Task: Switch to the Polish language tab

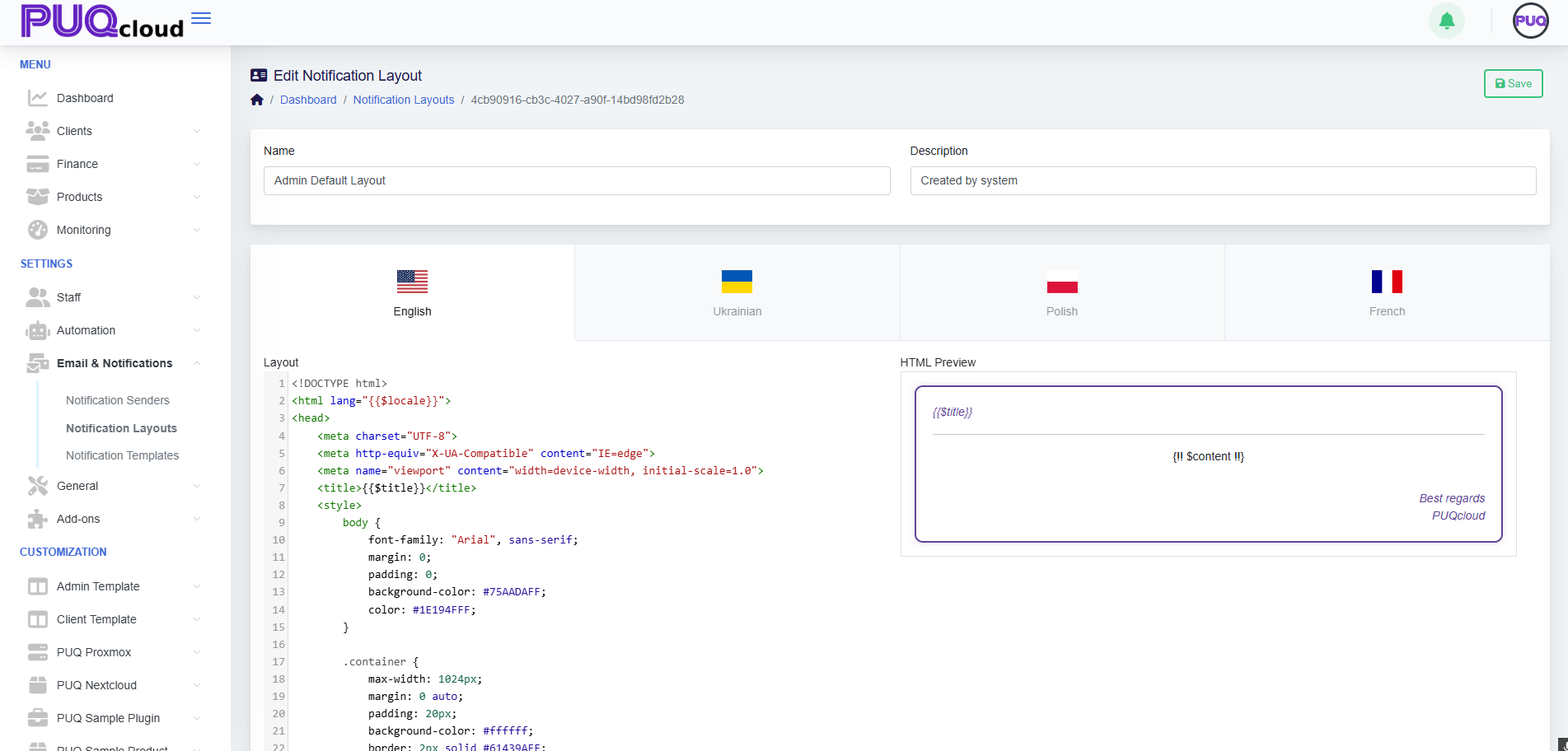Action: coord(1062,292)
